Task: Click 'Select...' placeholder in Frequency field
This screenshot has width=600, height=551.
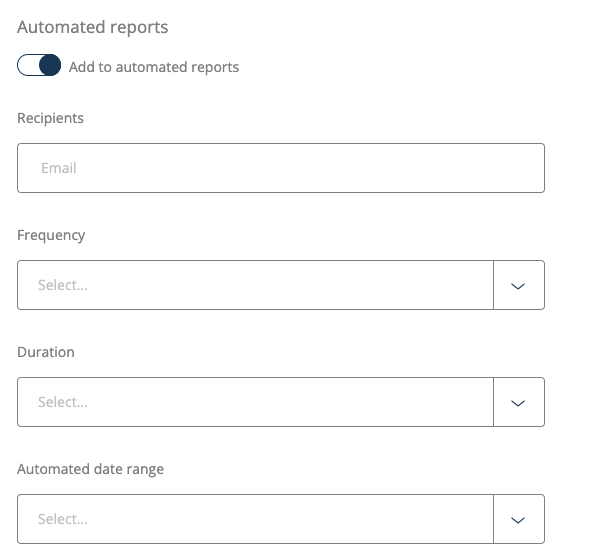Action: click(x=63, y=285)
